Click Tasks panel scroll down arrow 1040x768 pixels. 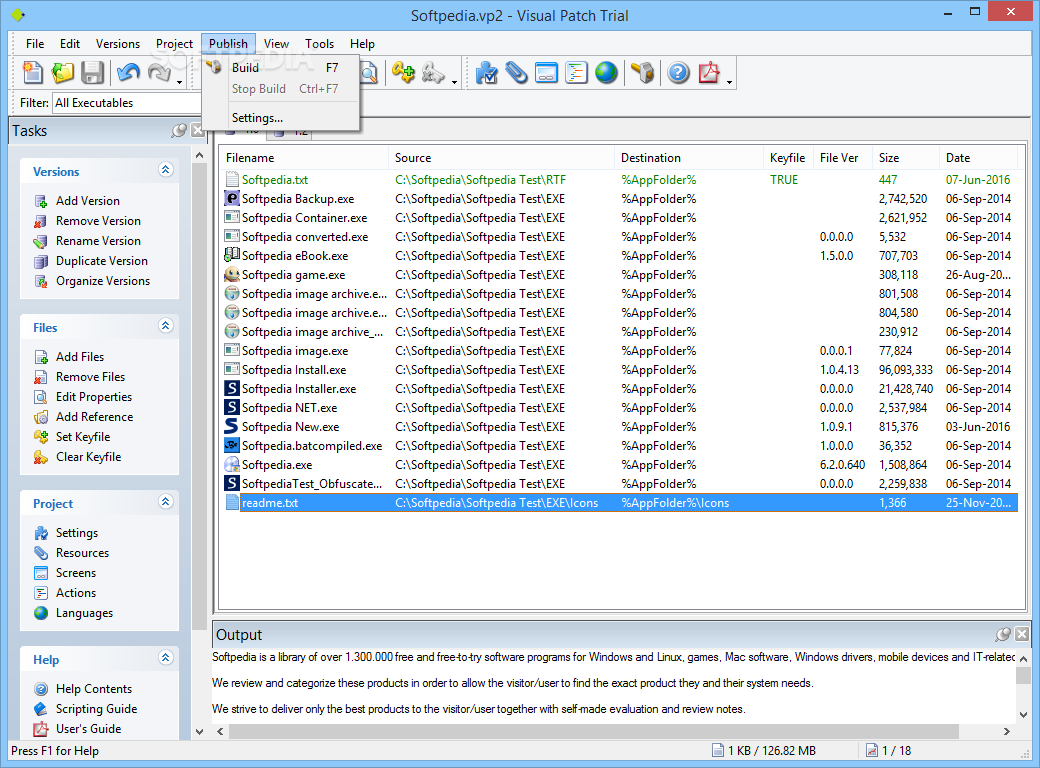coord(199,732)
